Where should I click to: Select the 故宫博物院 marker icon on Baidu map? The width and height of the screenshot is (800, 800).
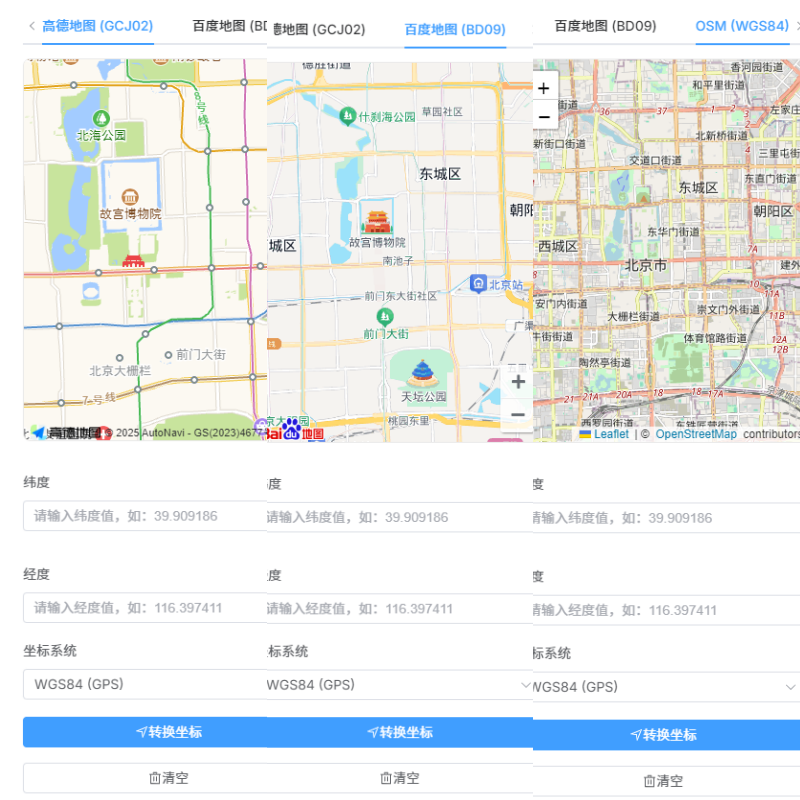(x=377, y=222)
